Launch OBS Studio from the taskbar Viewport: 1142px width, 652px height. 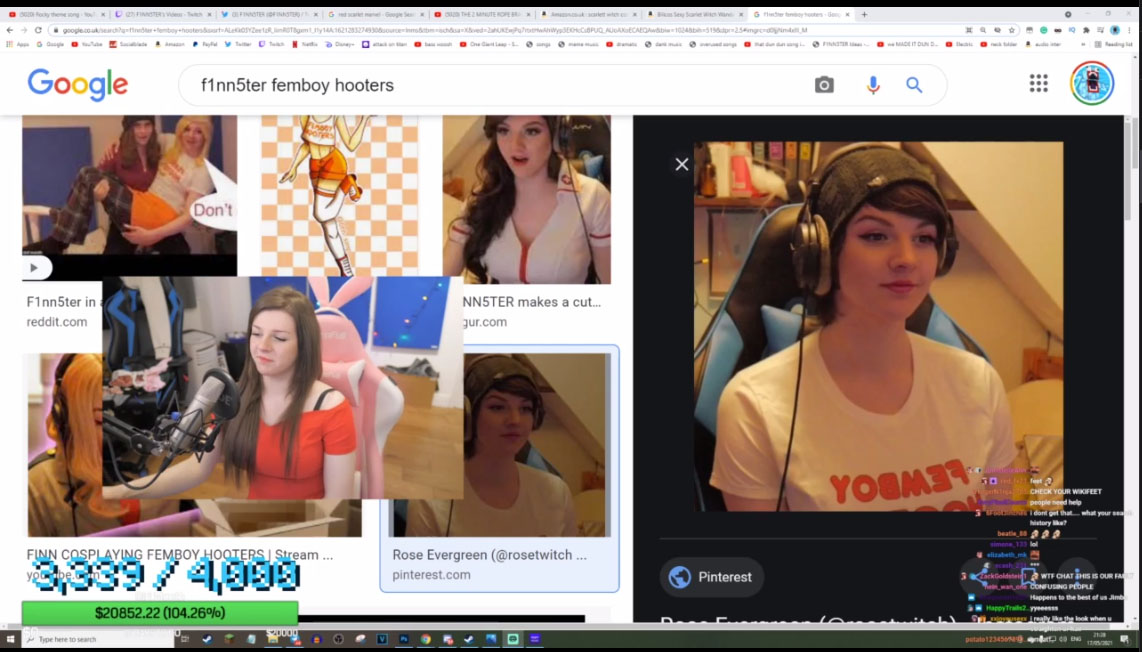338,640
